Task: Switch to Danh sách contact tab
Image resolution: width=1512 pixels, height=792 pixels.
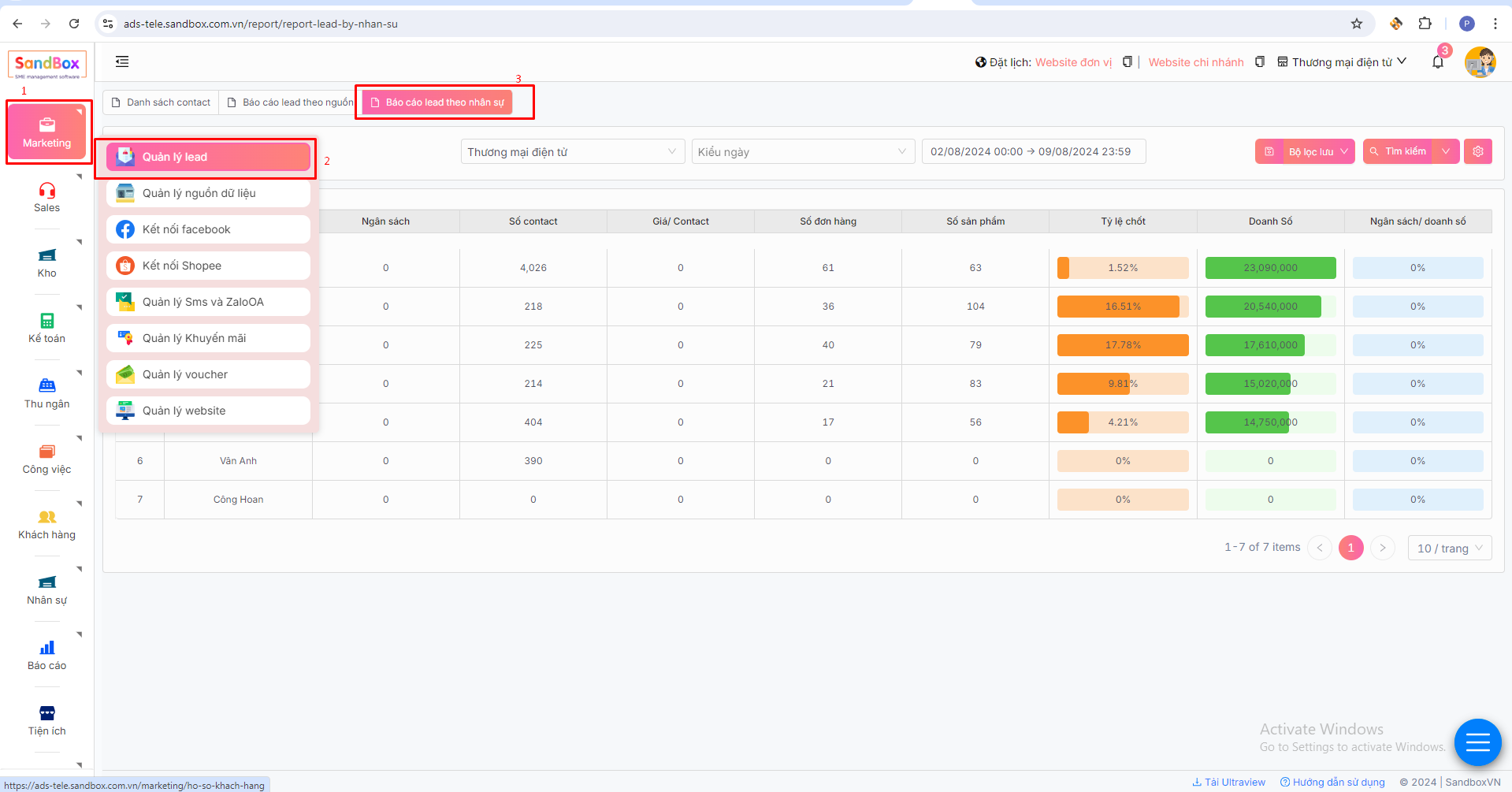Action: pos(162,102)
